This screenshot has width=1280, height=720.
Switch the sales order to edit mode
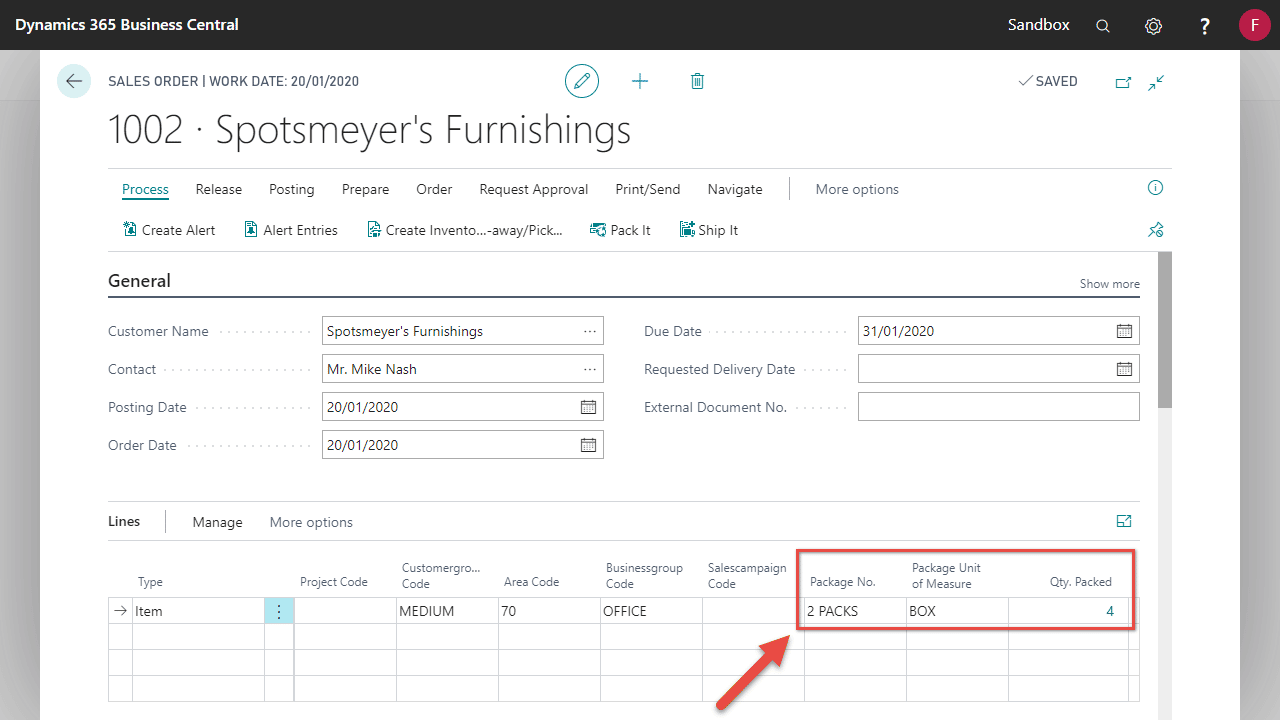click(582, 81)
